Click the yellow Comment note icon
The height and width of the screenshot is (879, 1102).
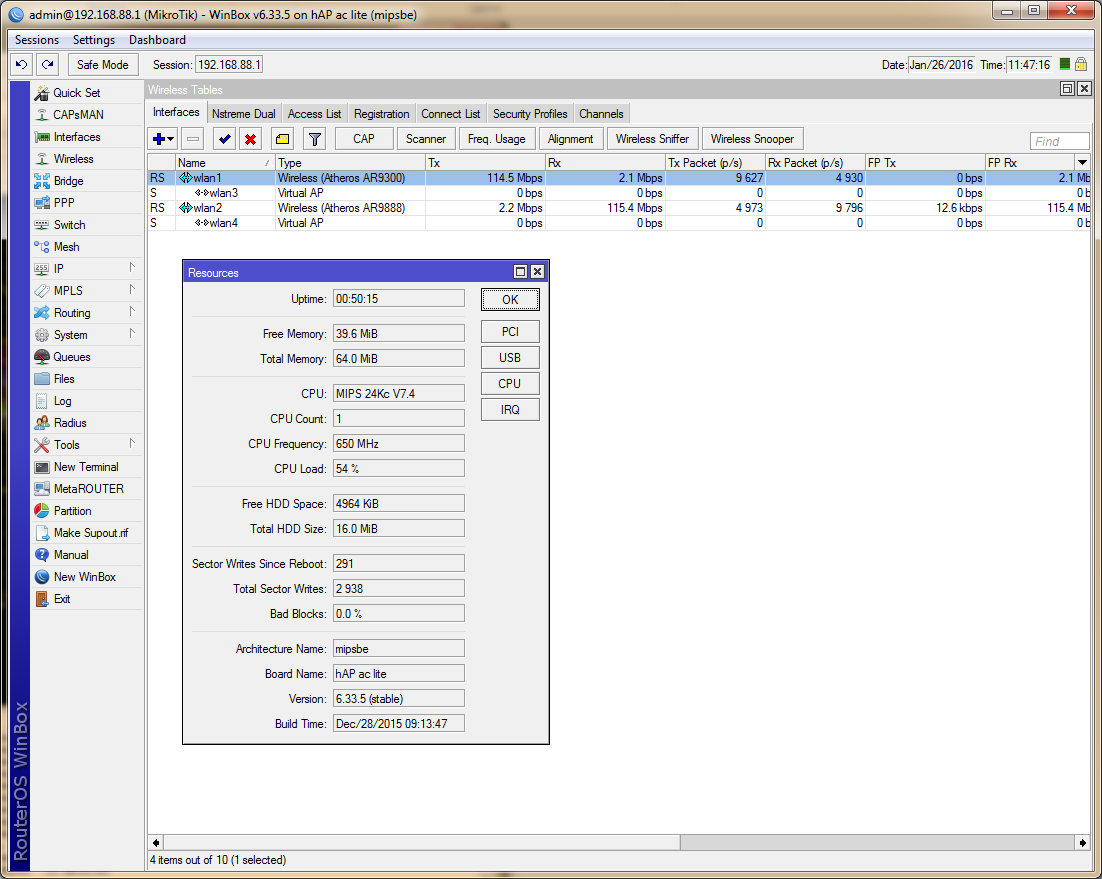click(282, 139)
